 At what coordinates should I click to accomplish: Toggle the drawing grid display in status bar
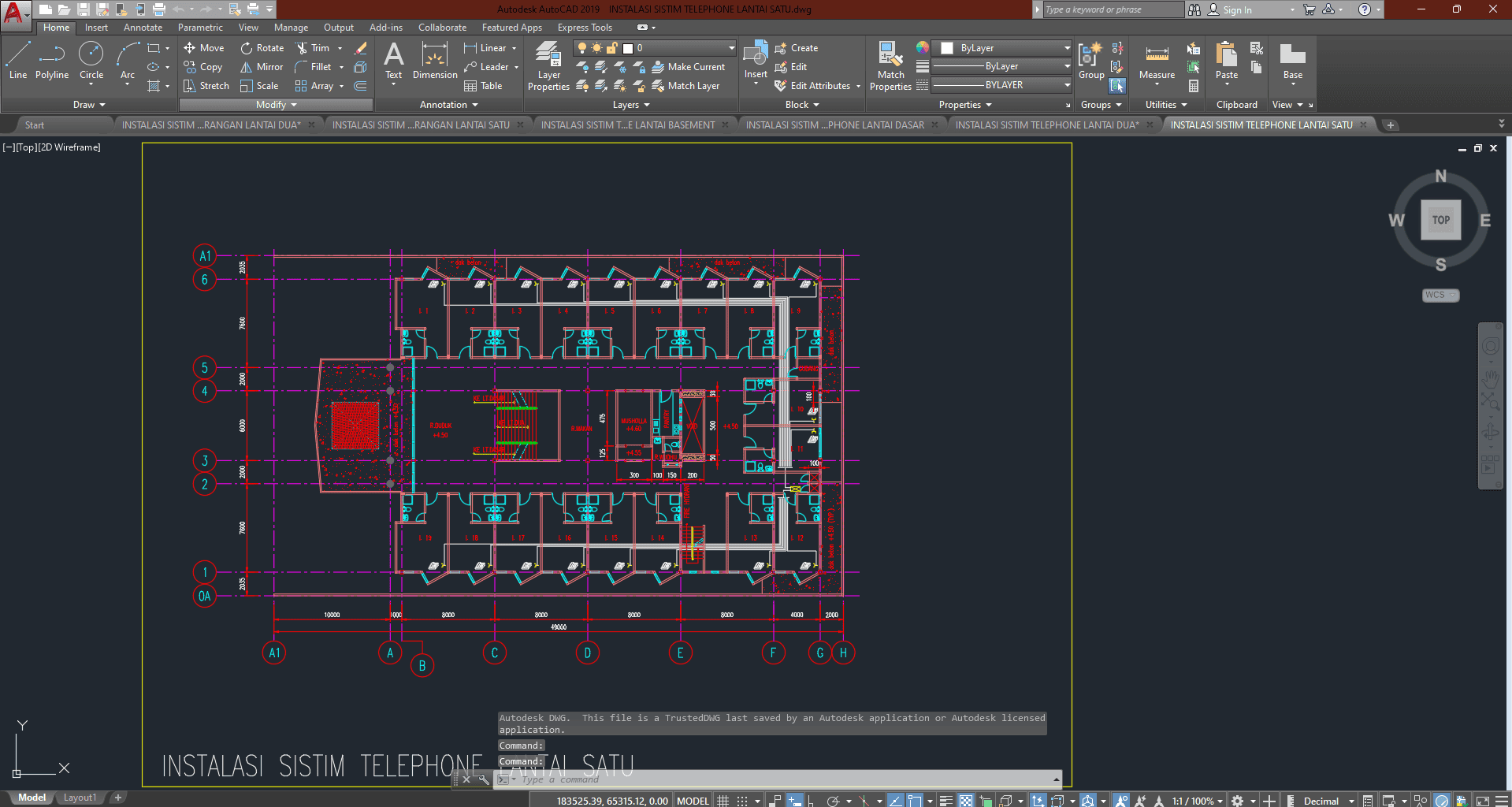[x=723, y=801]
